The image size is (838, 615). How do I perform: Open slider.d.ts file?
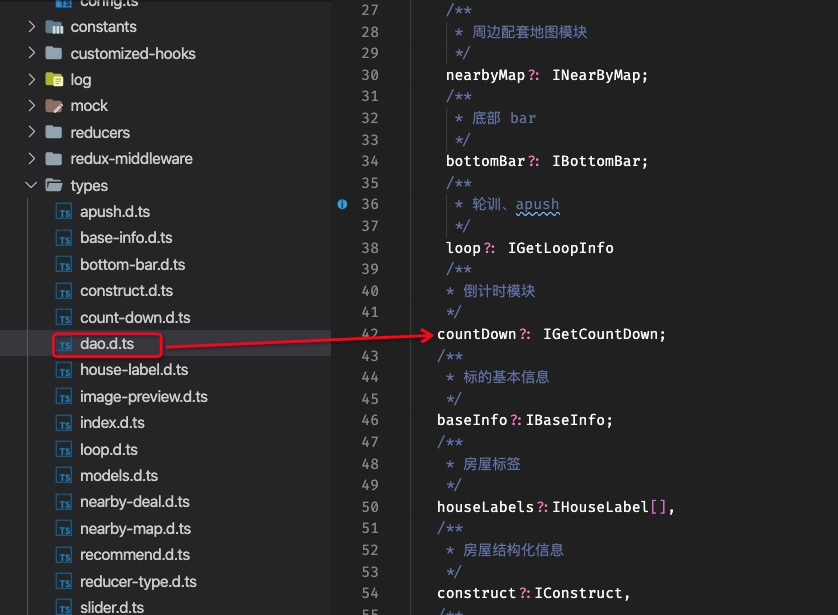pos(112,608)
